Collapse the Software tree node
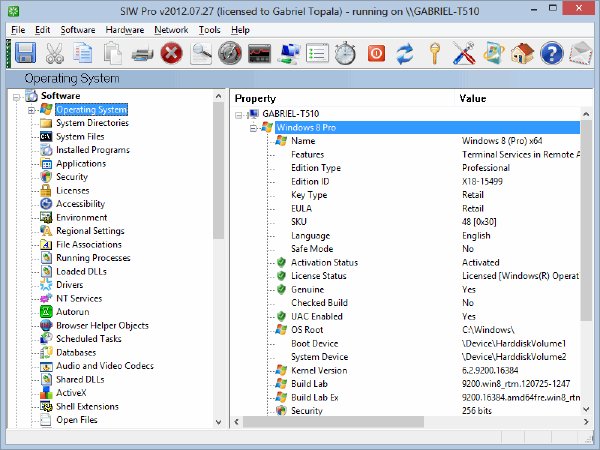 16,98
